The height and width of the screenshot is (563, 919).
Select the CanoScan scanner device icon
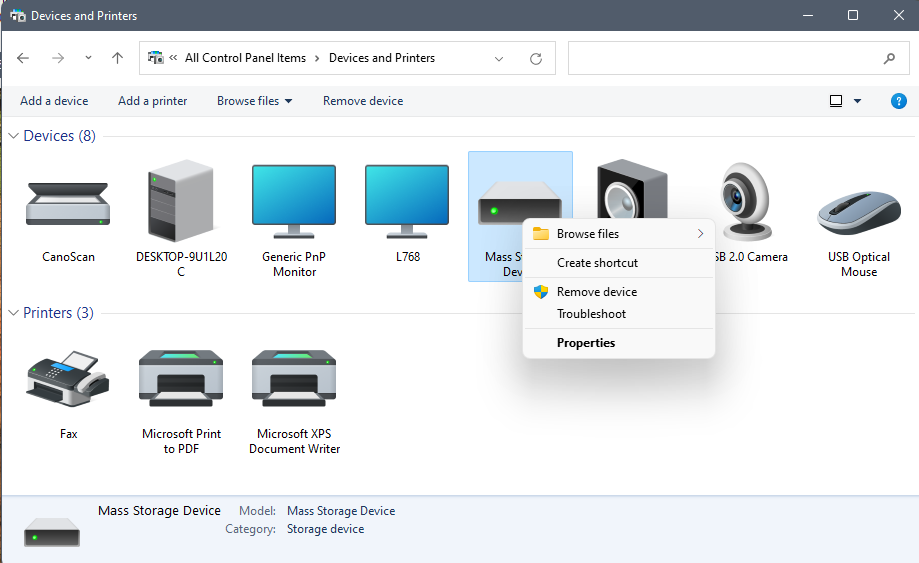(x=68, y=203)
